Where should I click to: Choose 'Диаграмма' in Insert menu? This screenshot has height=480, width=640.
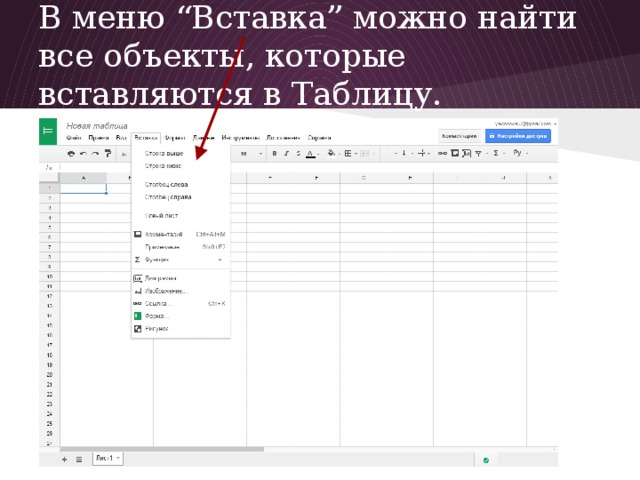(x=181, y=278)
